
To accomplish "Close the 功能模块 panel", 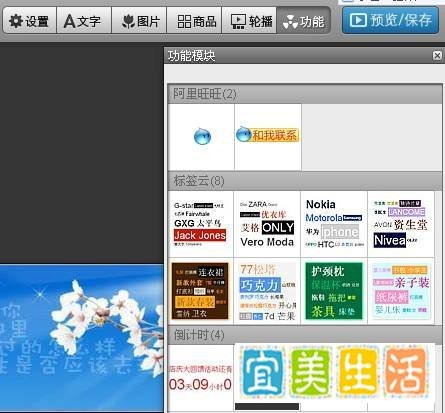I will [437, 55].
